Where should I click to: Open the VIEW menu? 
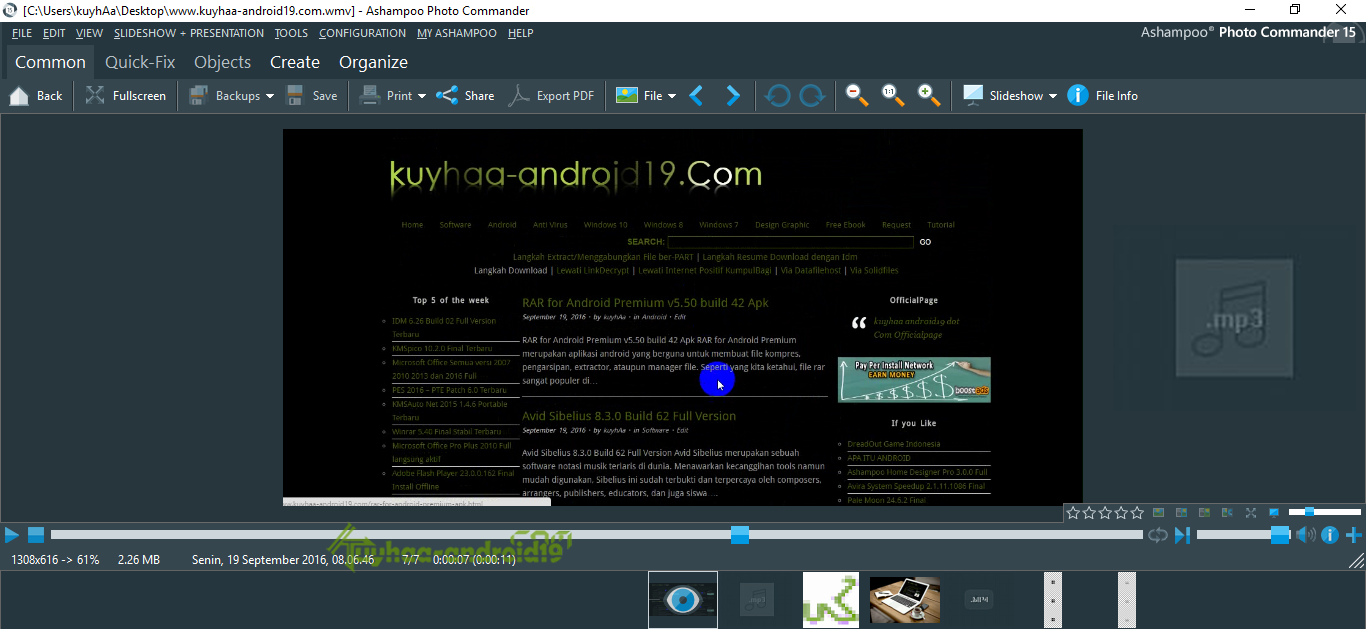[x=89, y=33]
